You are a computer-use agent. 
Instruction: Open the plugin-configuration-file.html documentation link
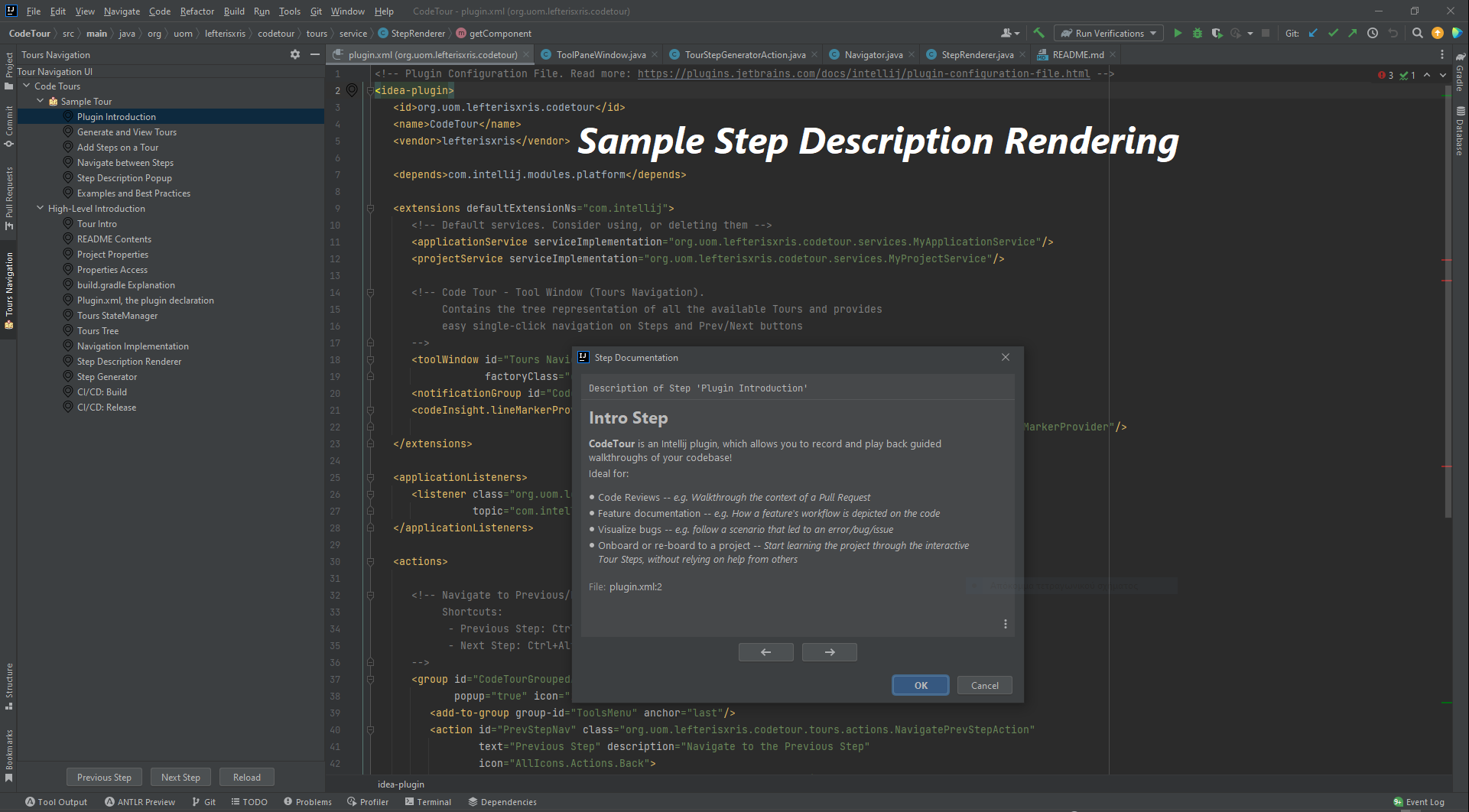[863, 73]
